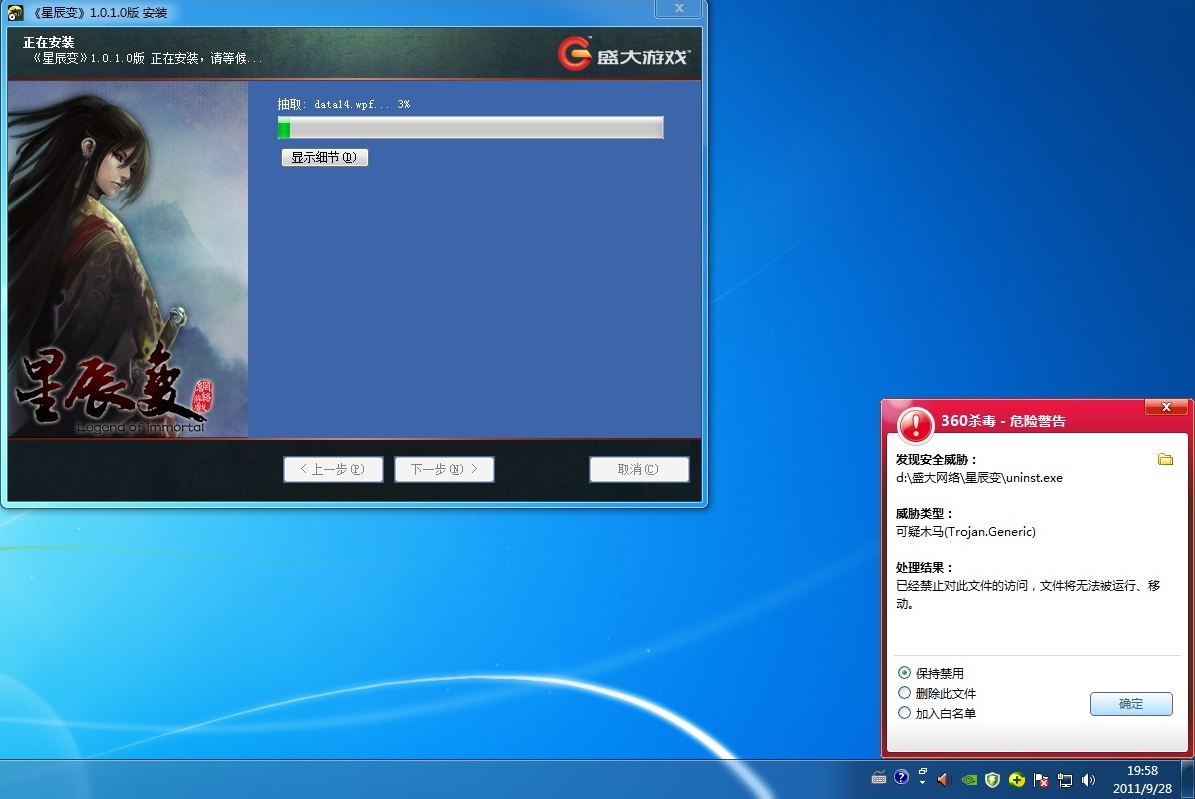Viewport: 1195px width, 799px height.
Task: Click the 360 Safe green plus tray icon
Action: click(x=1016, y=779)
